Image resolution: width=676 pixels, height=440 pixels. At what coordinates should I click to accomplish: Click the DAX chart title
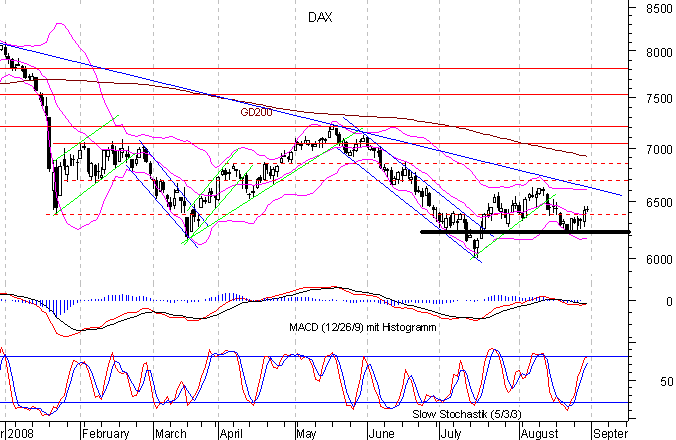pos(320,18)
